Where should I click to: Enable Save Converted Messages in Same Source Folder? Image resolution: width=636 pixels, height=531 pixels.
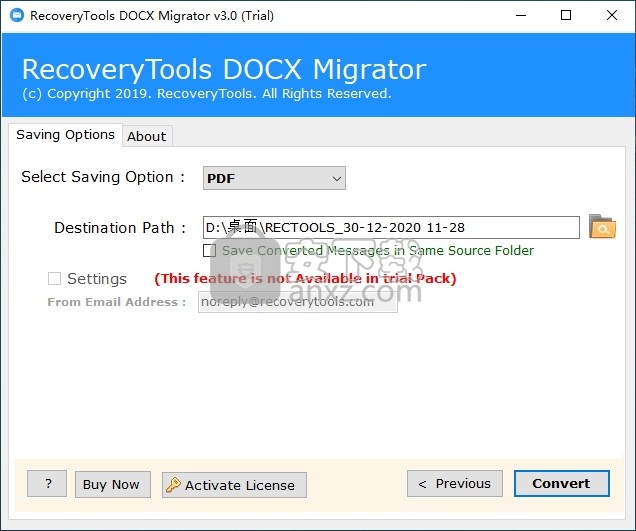coord(209,251)
